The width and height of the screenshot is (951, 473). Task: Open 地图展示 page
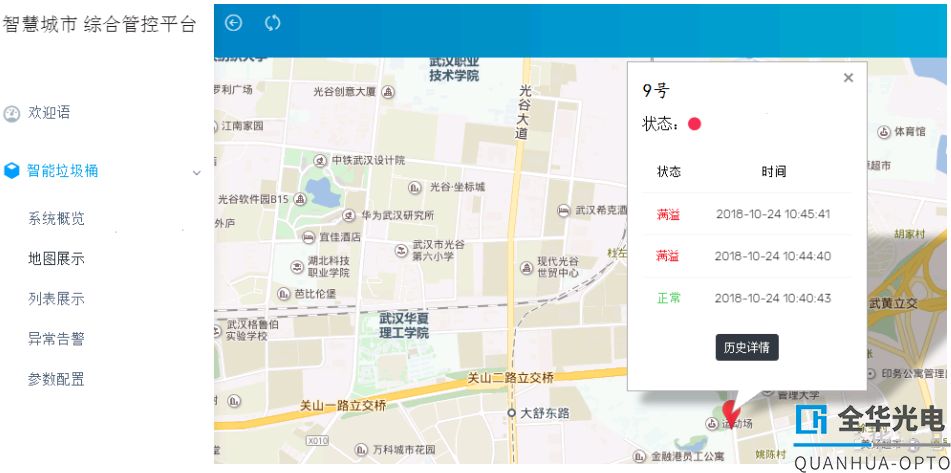click(56, 259)
